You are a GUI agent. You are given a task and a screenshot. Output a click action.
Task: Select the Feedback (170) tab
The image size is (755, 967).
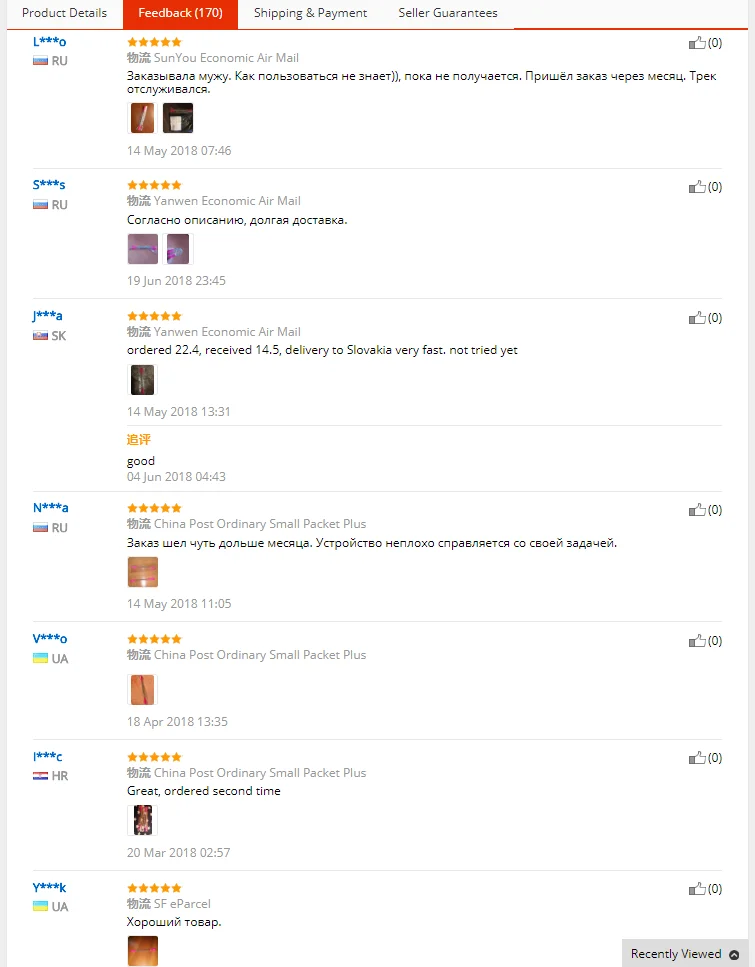click(180, 13)
